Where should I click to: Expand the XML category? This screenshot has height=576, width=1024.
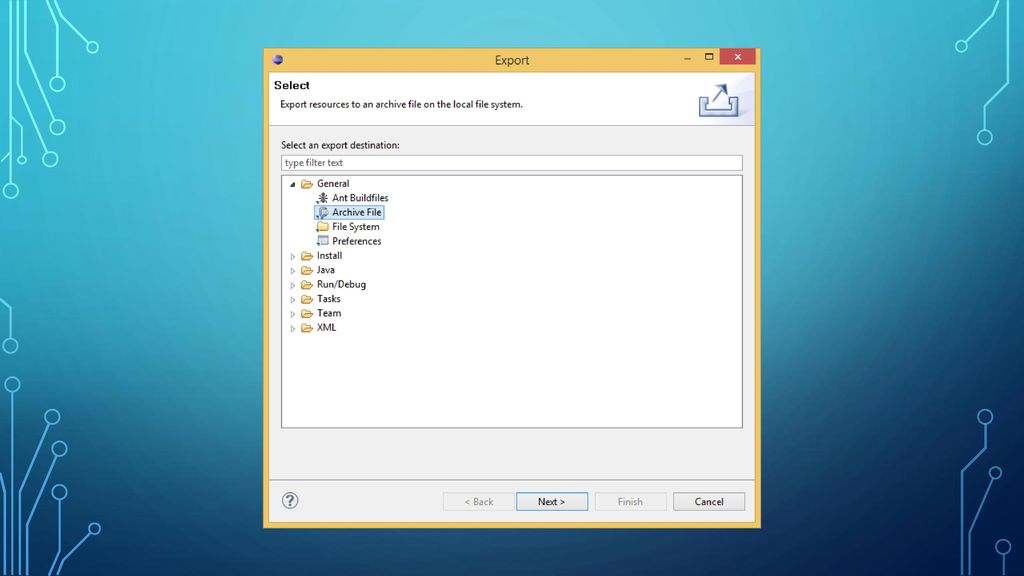coord(293,328)
